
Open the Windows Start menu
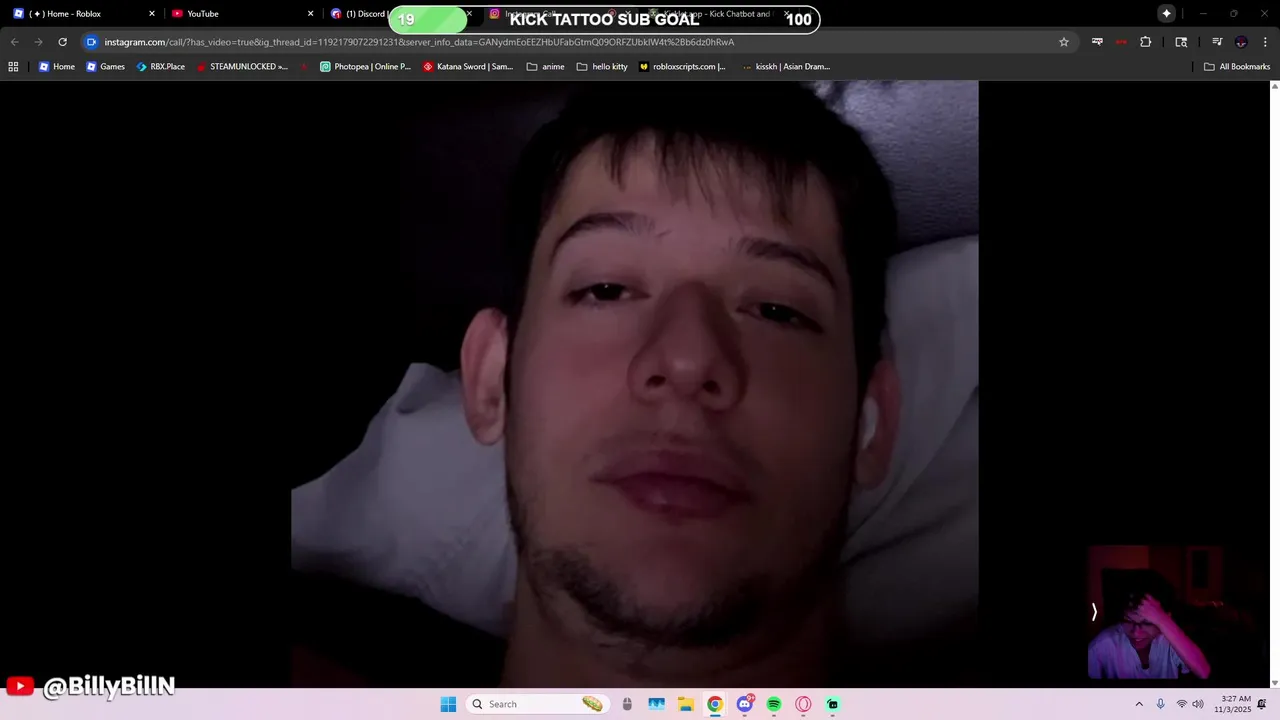click(448, 704)
